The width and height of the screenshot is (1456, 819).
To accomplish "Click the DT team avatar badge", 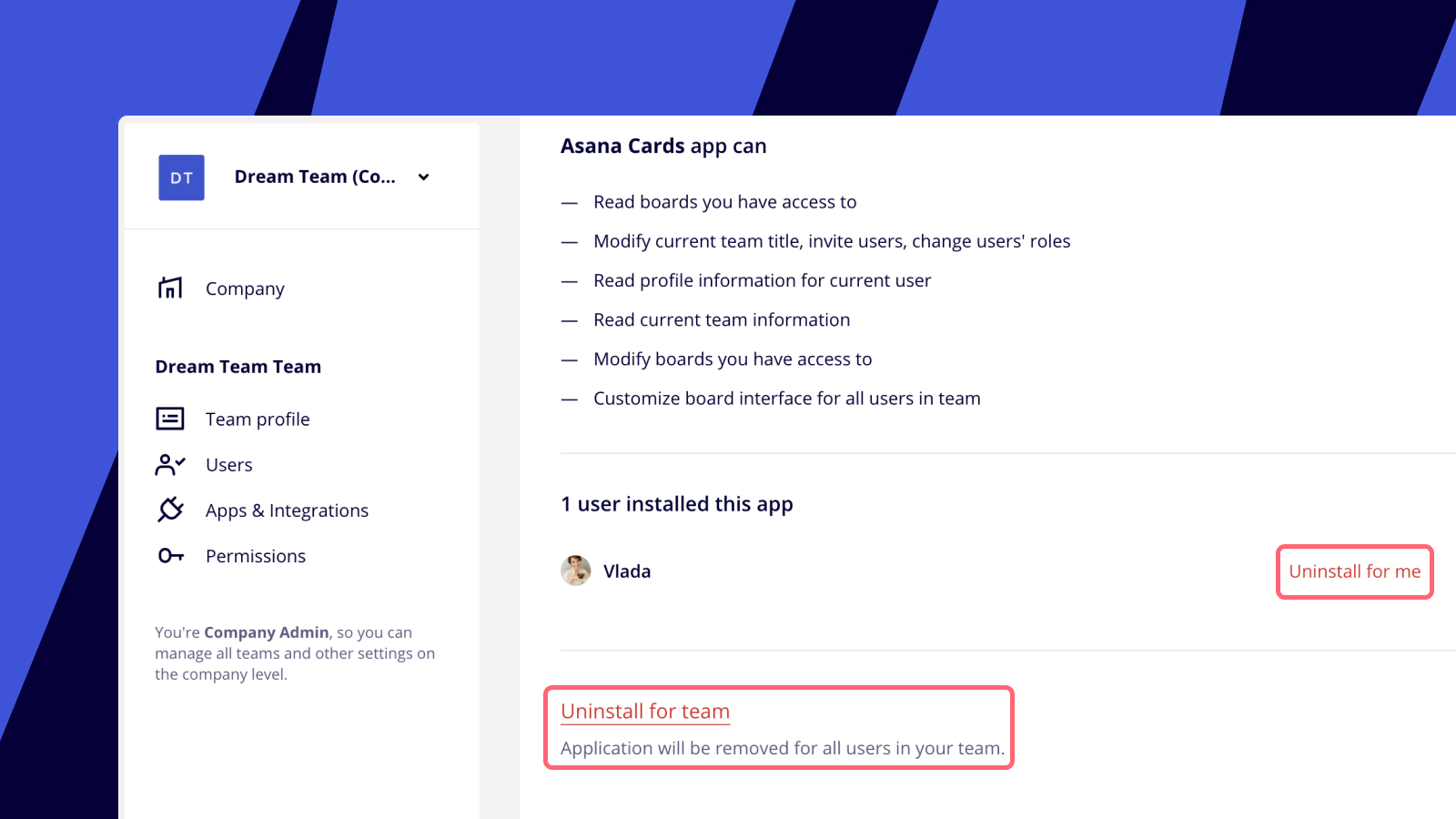I will coord(181,177).
